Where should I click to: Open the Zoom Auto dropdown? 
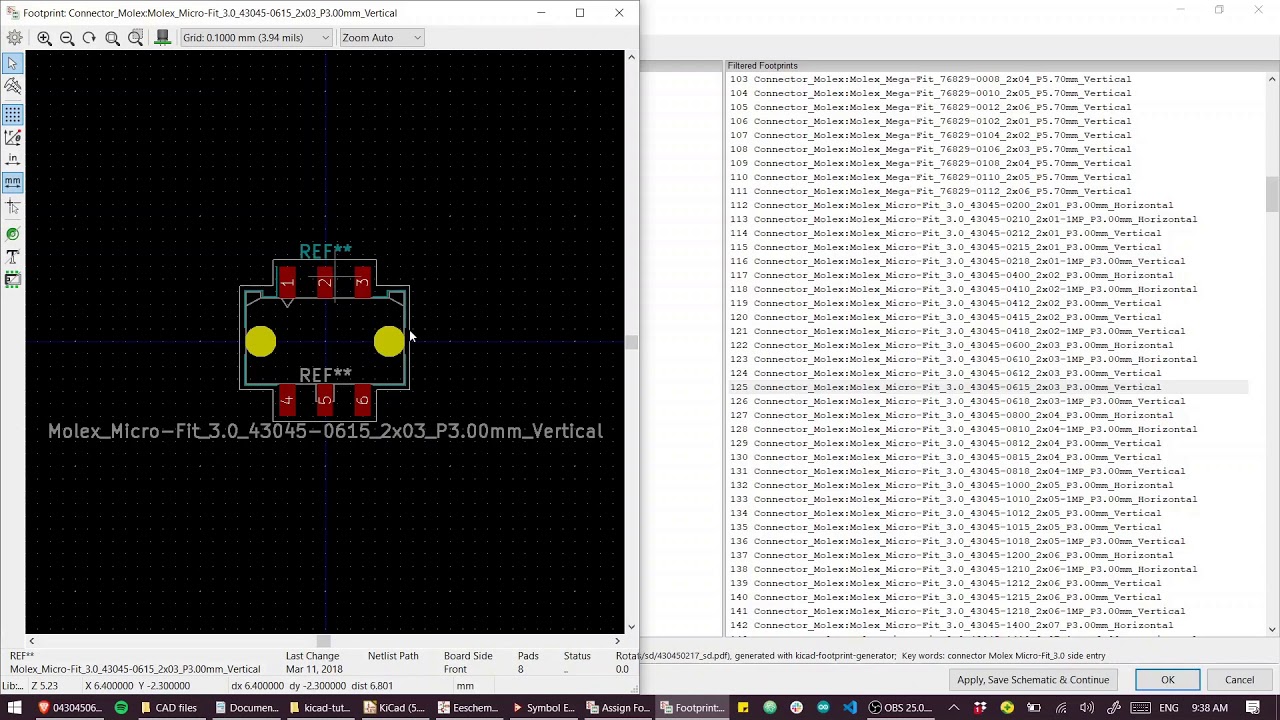(382, 38)
